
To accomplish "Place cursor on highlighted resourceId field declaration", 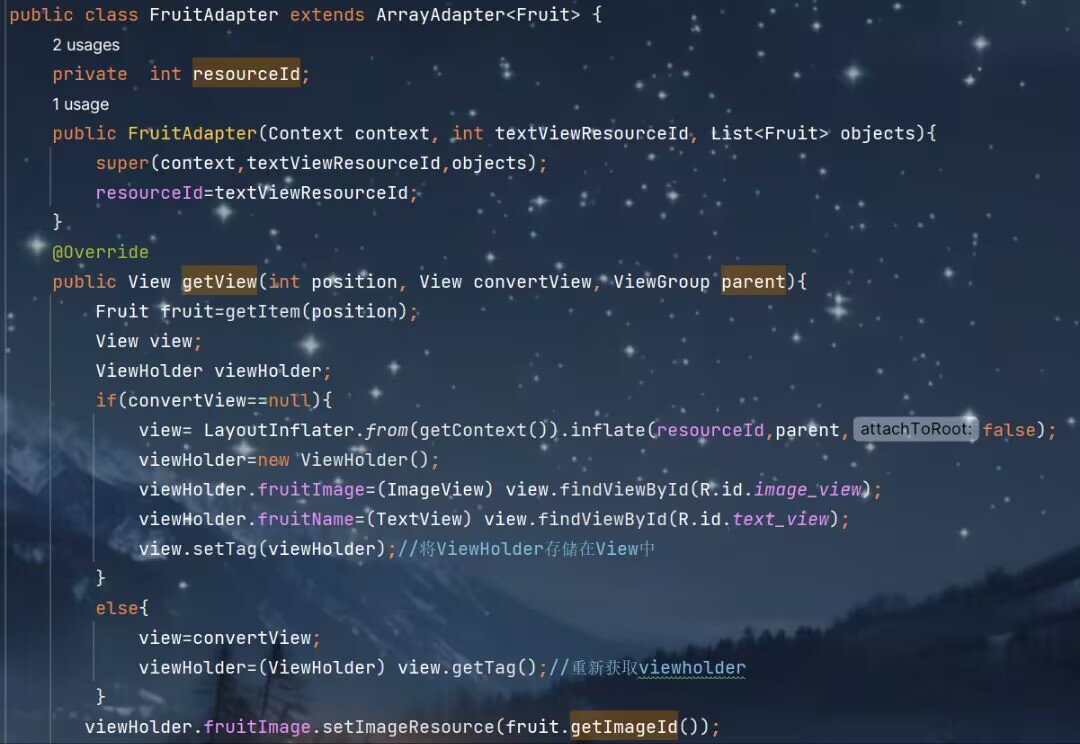I will tap(246, 74).
